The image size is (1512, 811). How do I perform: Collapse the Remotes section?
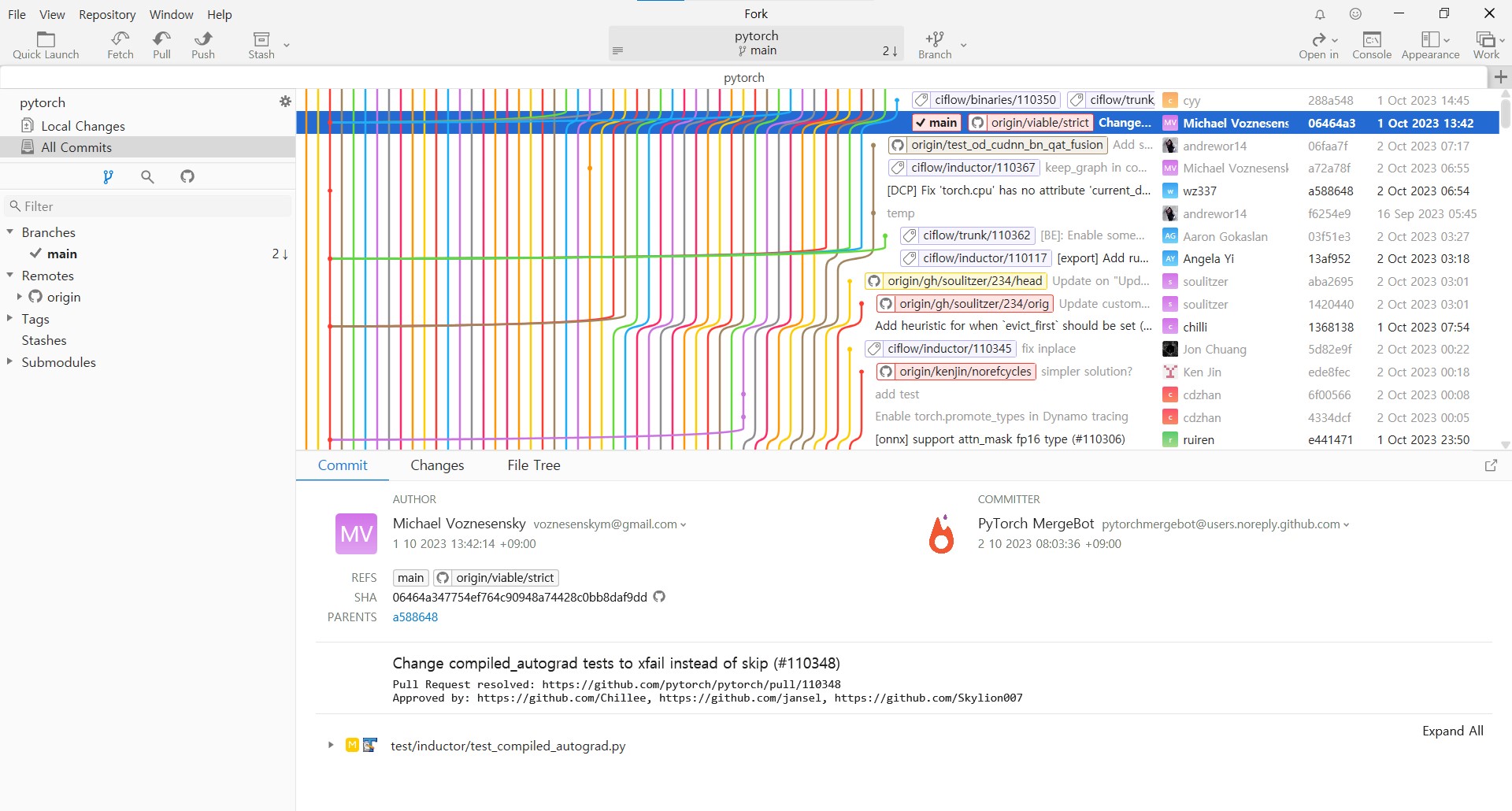coord(10,276)
